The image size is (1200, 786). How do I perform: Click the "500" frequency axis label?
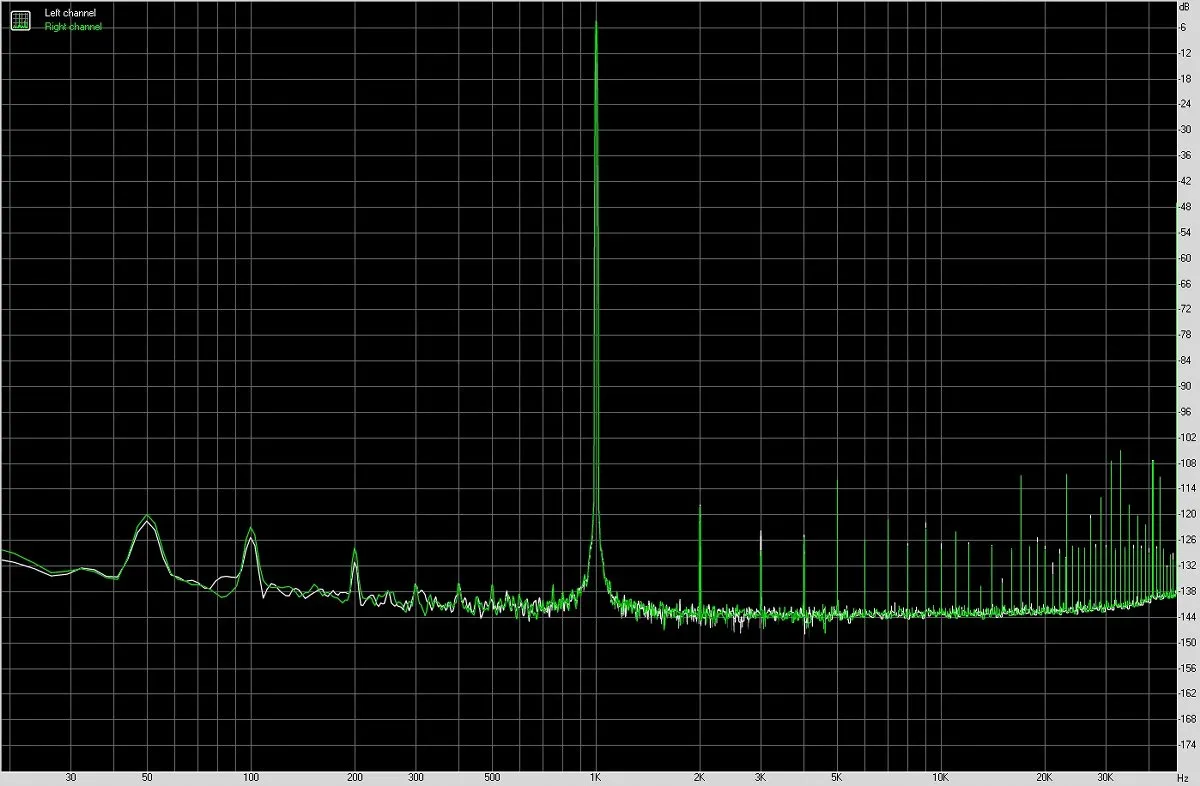[492, 777]
